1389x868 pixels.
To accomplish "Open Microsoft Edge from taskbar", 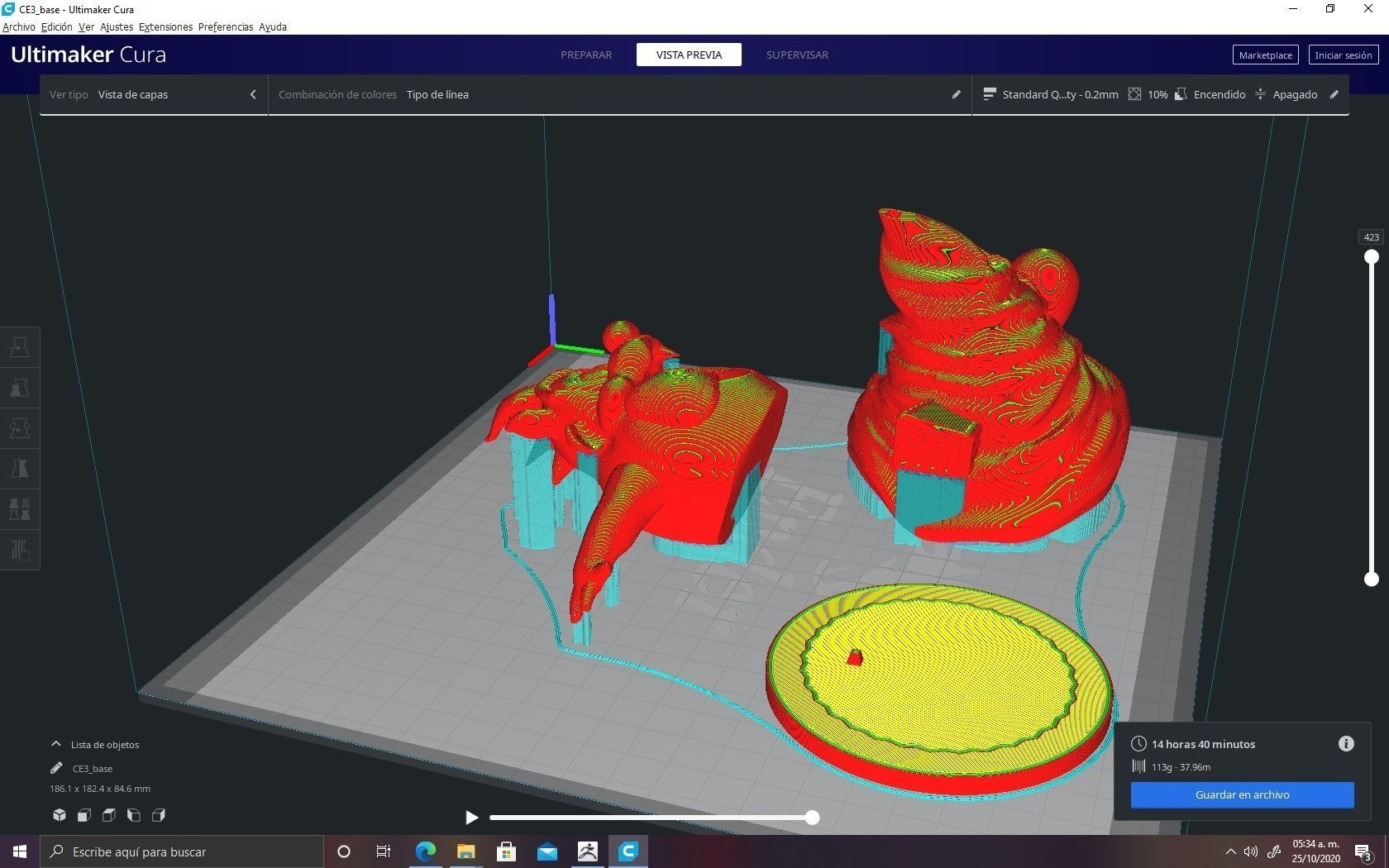I will 425,851.
